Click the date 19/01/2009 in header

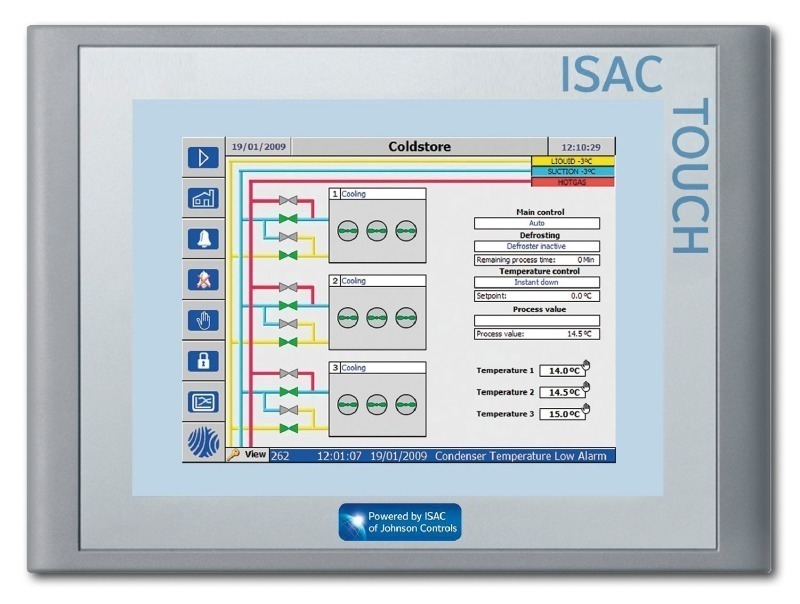(259, 147)
